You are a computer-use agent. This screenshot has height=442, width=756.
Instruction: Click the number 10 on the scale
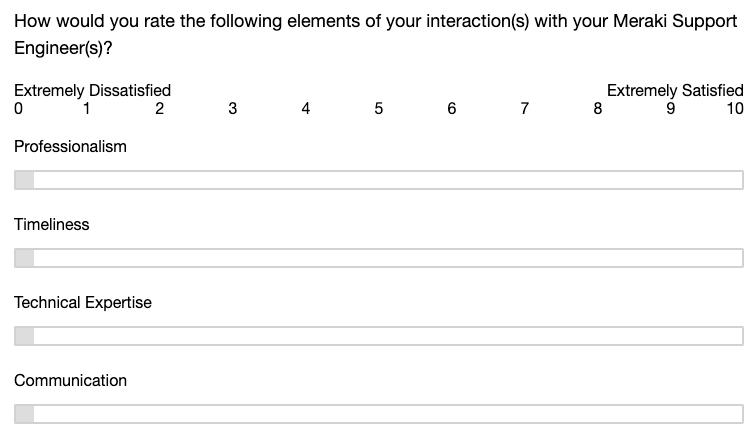tap(735, 109)
